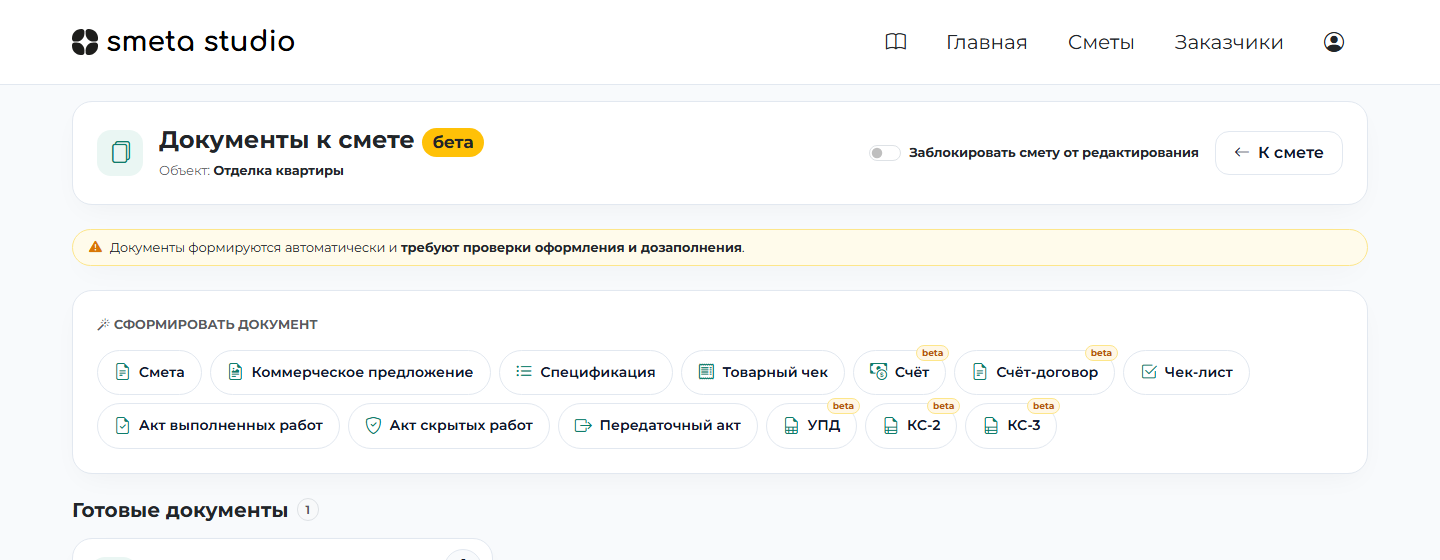This screenshot has height=560, width=1440.
Task: Generate Акт выполненных работ
Action: [x=218, y=426]
